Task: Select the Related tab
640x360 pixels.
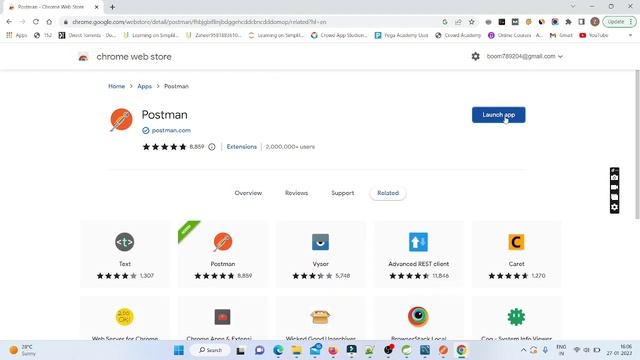Action: click(x=388, y=193)
